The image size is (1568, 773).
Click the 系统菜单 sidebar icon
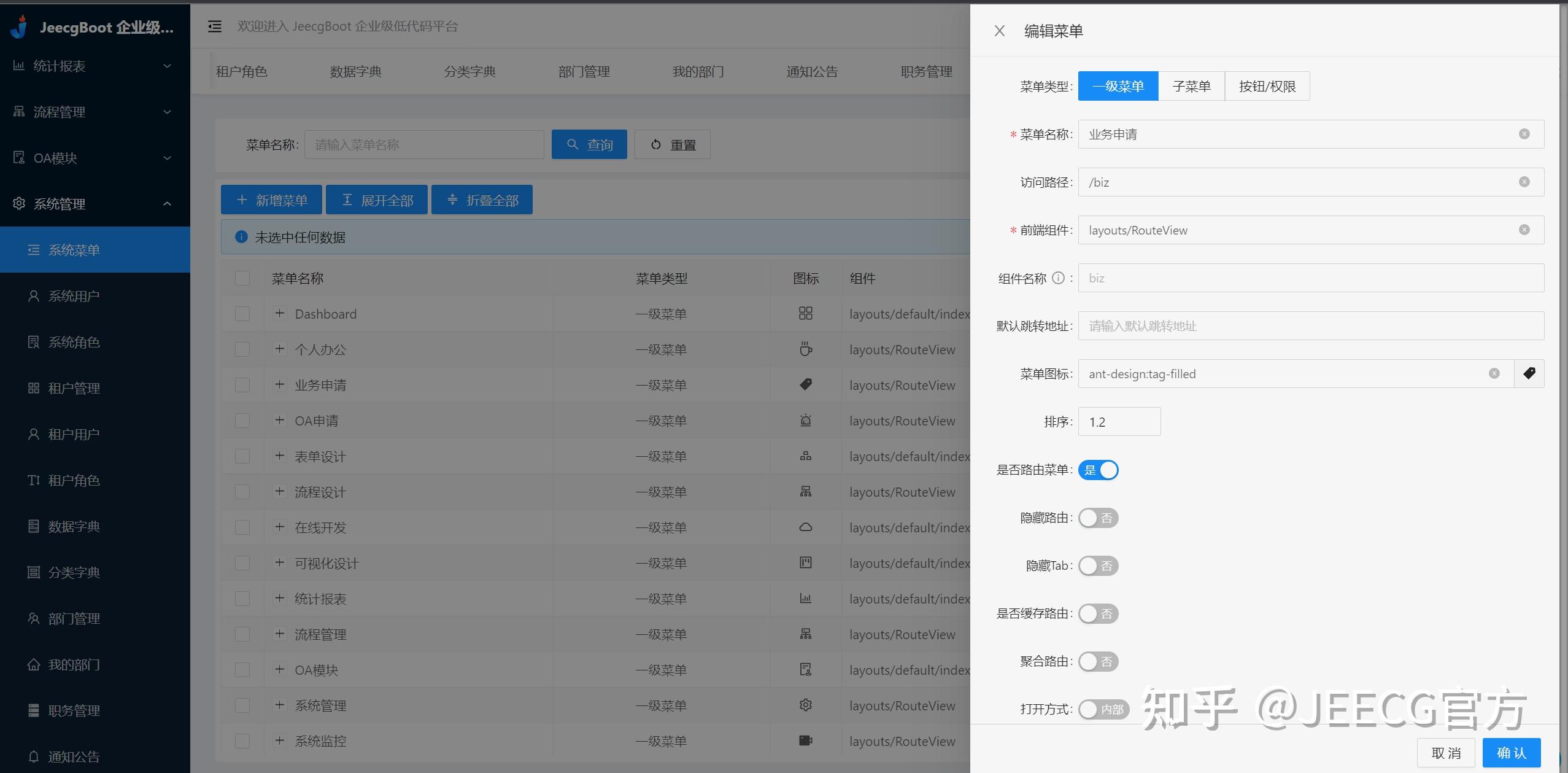(x=34, y=249)
